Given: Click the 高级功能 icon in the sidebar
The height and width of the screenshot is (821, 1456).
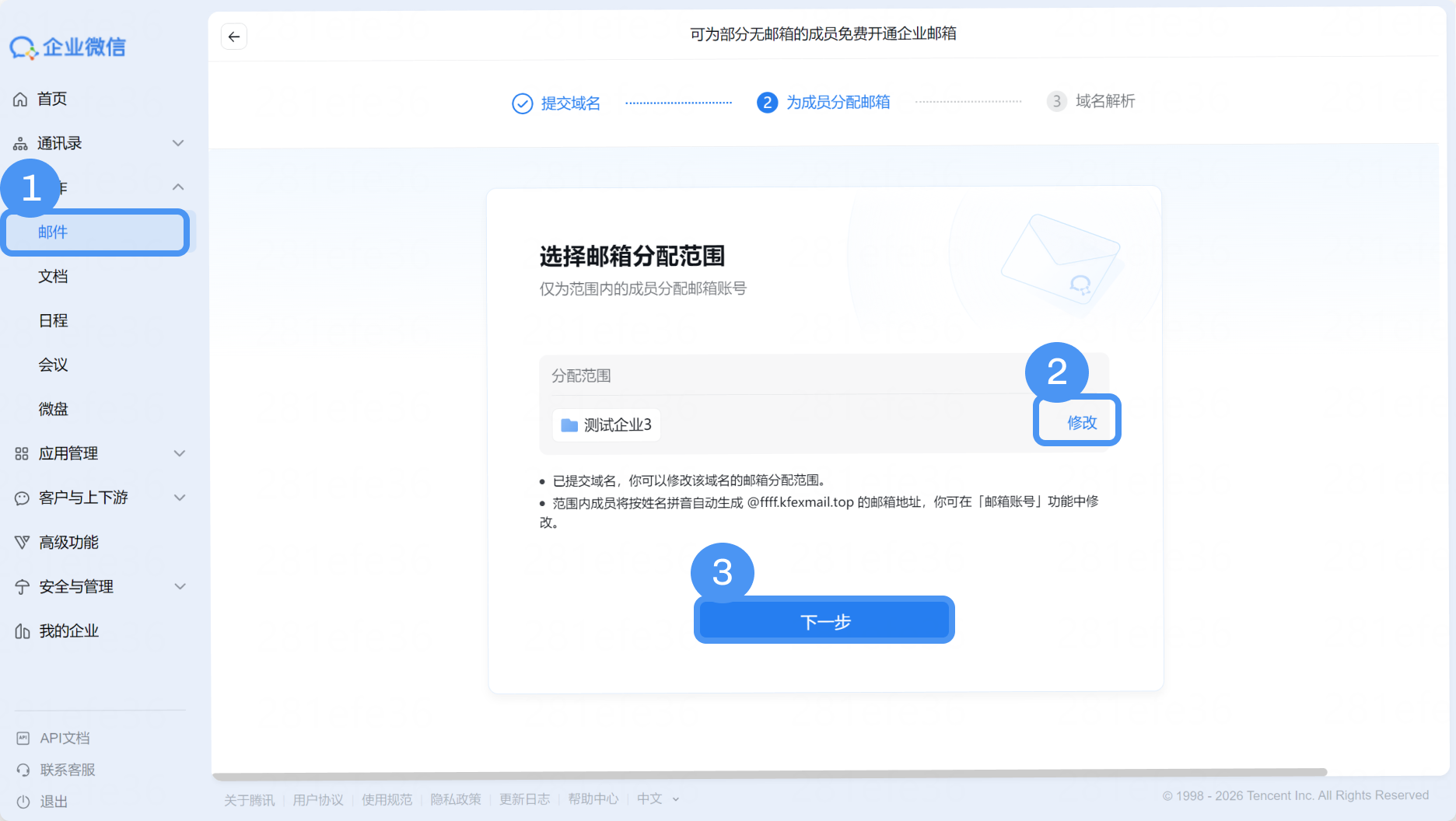Looking at the screenshot, I should (x=22, y=542).
